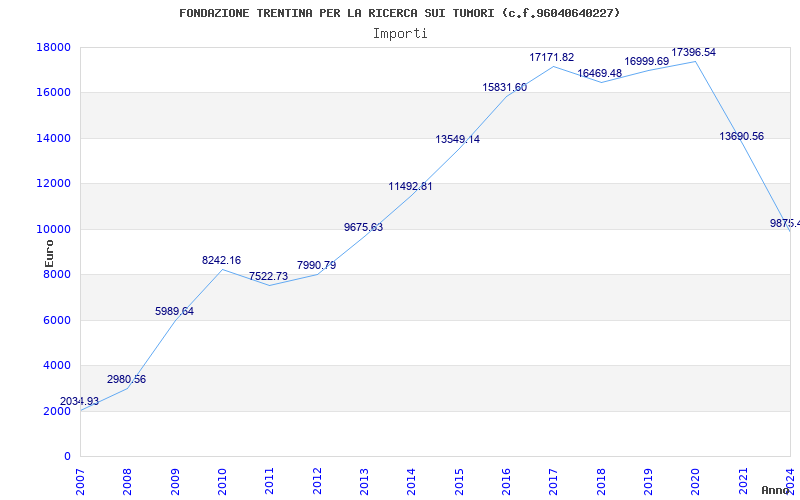This screenshot has width=800, height=500.
Task: Click y-axis tick 10000
Action: [x=53, y=229]
